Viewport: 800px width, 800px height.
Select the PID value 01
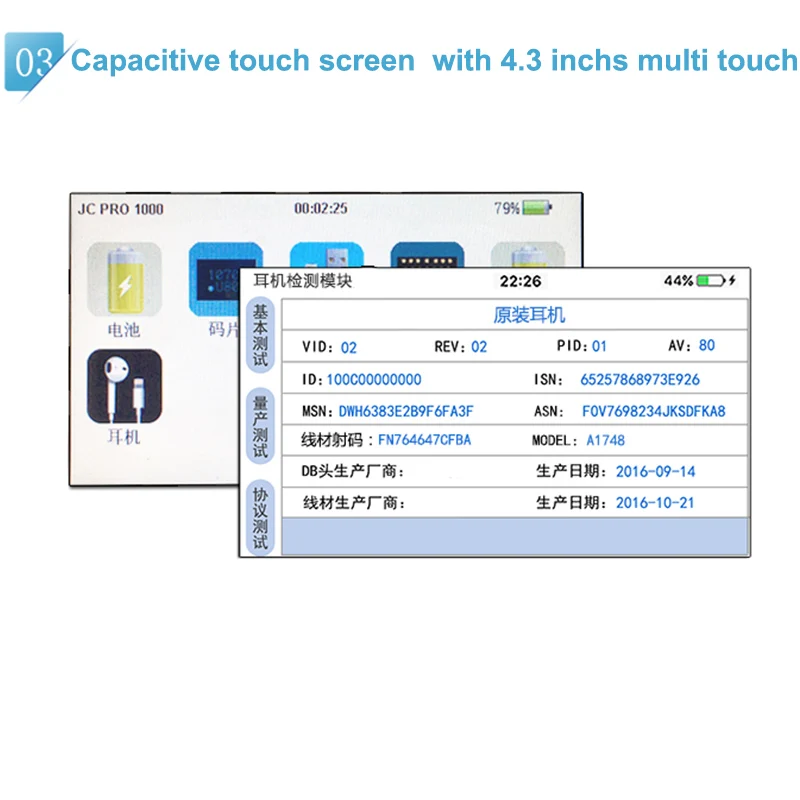(599, 346)
